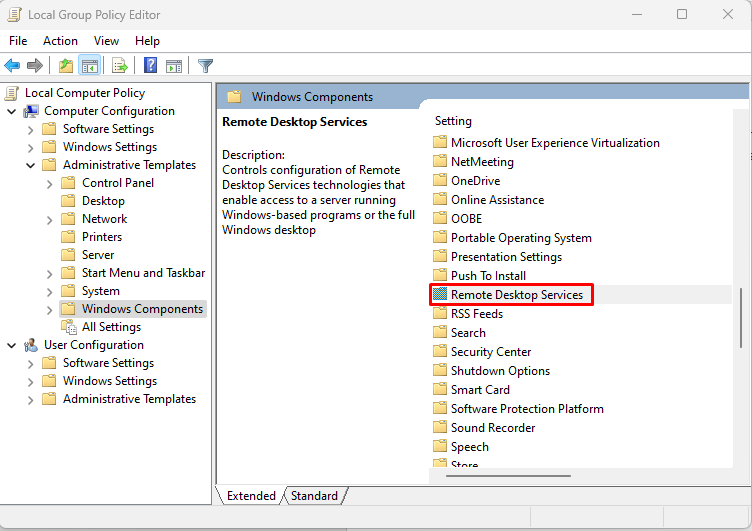Click the OneDrive folder icon
Screen dimensions: 752x531
[x=440, y=180]
